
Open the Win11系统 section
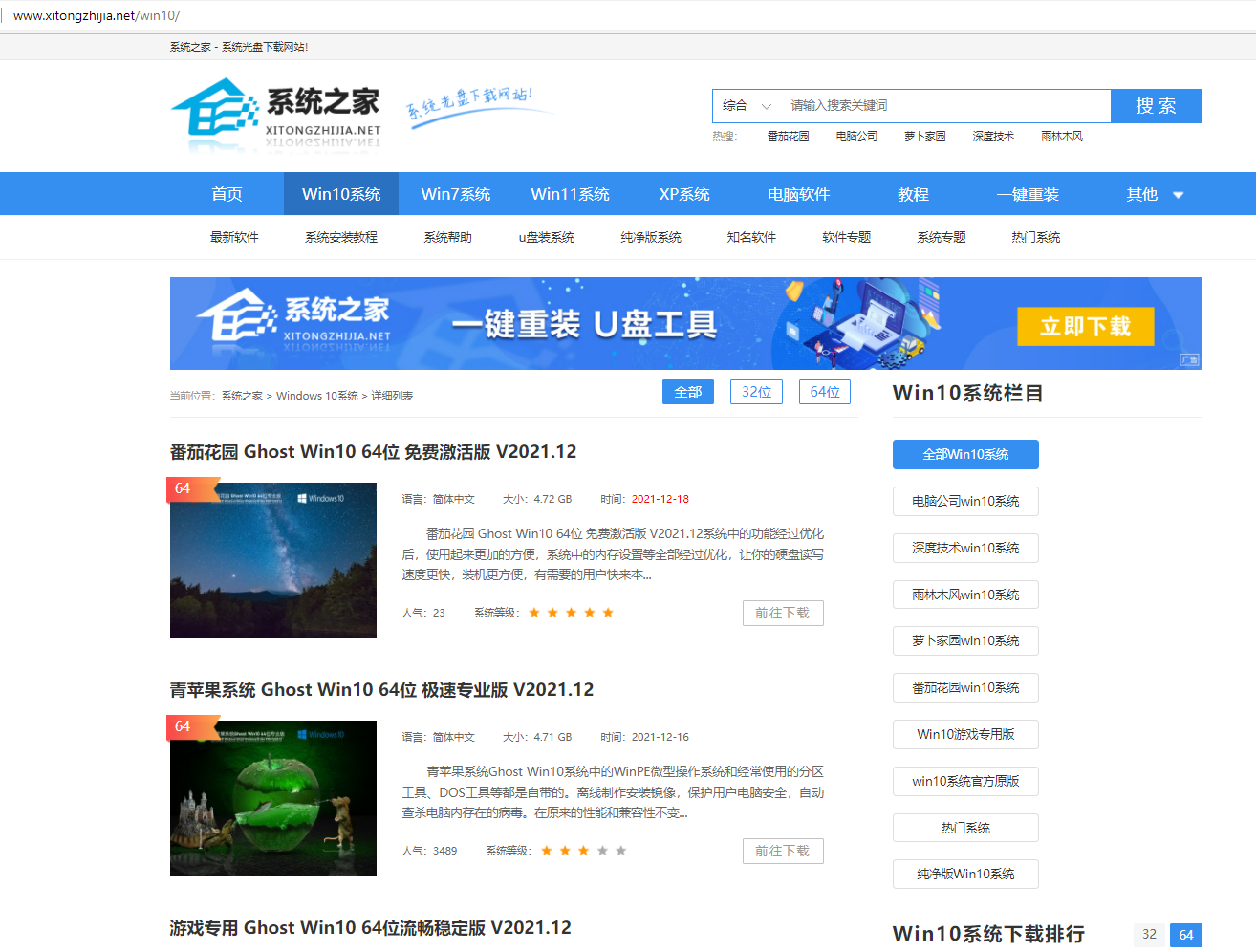tap(571, 193)
